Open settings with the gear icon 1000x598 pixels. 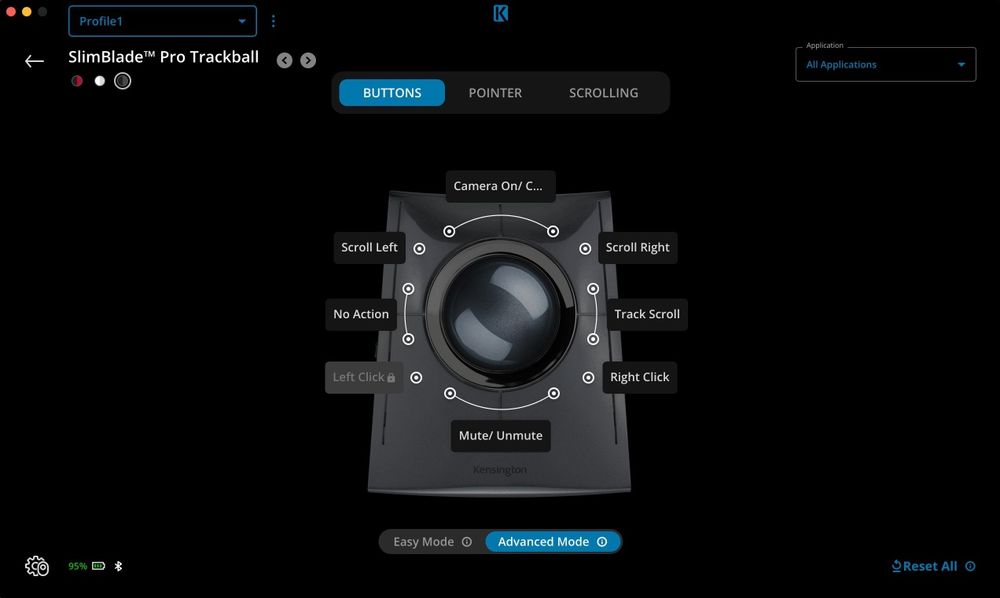click(x=36, y=566)
